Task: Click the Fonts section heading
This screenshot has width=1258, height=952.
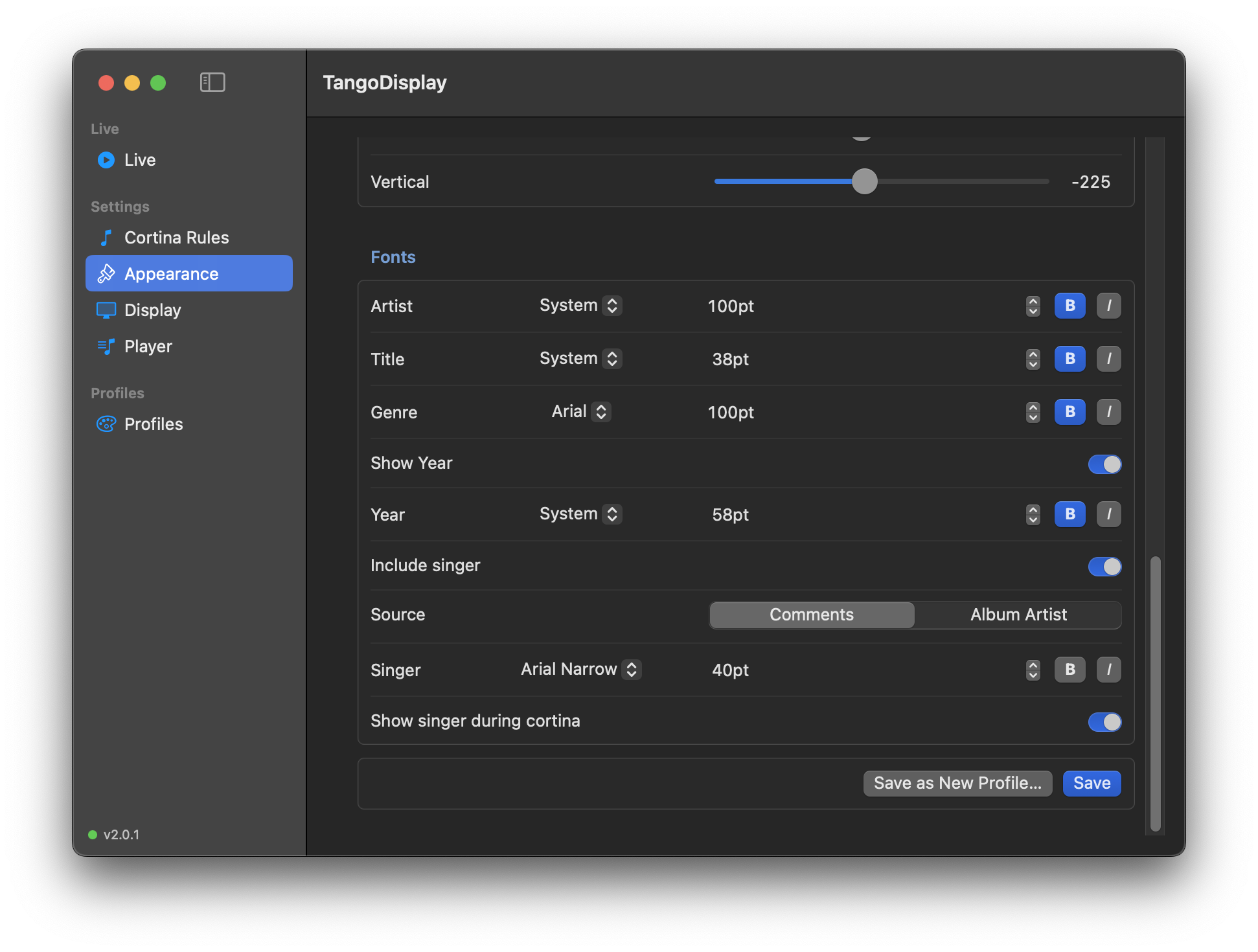Action: [x=393, y=257]
